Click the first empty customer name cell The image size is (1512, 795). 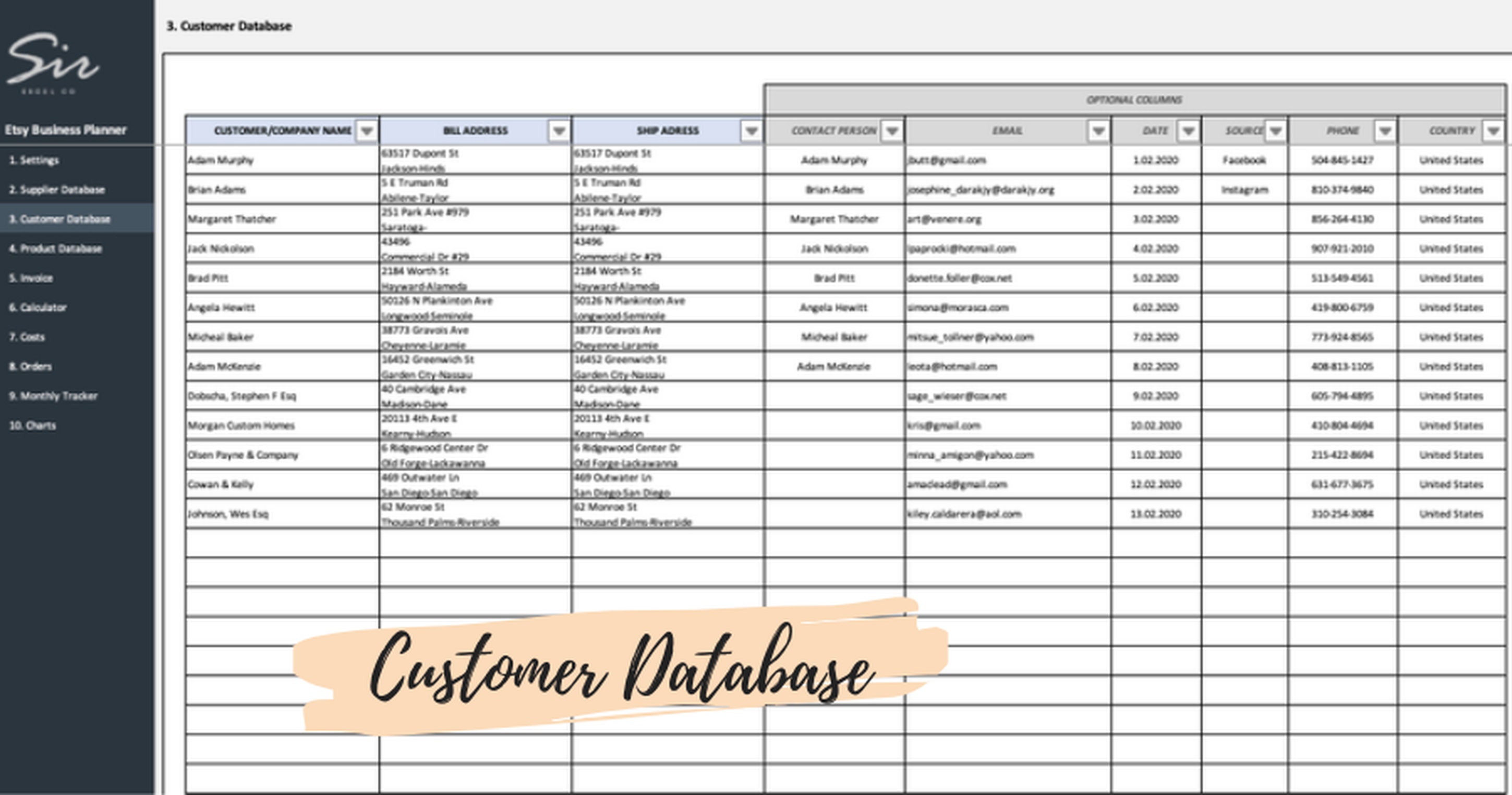282,543
